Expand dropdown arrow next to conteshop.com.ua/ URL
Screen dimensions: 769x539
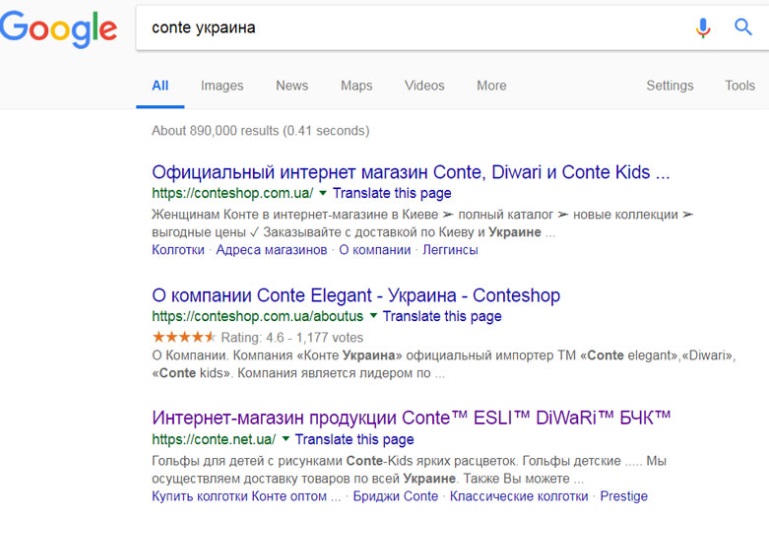(324, 193)
